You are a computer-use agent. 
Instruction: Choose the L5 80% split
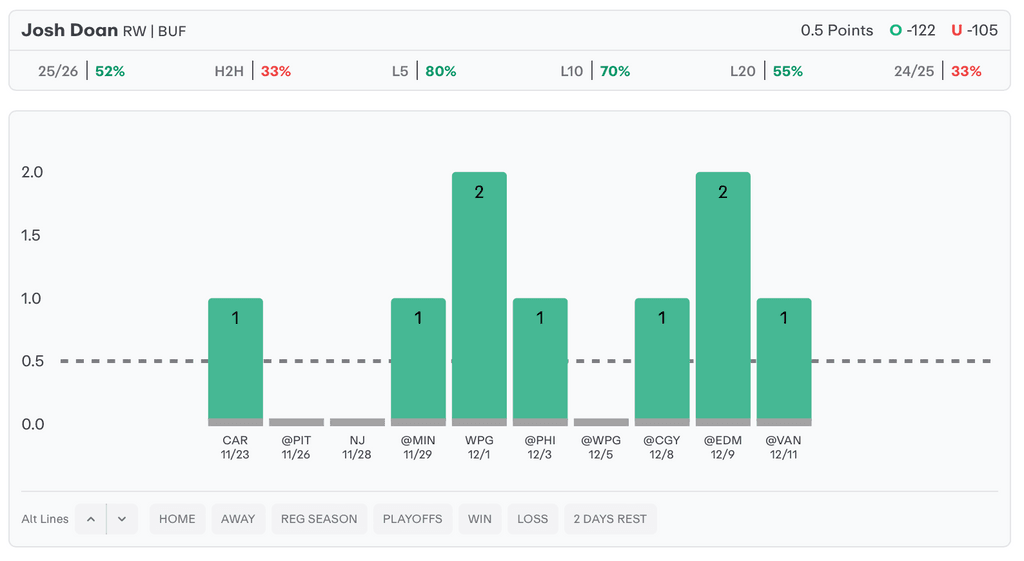pos(424,71)
